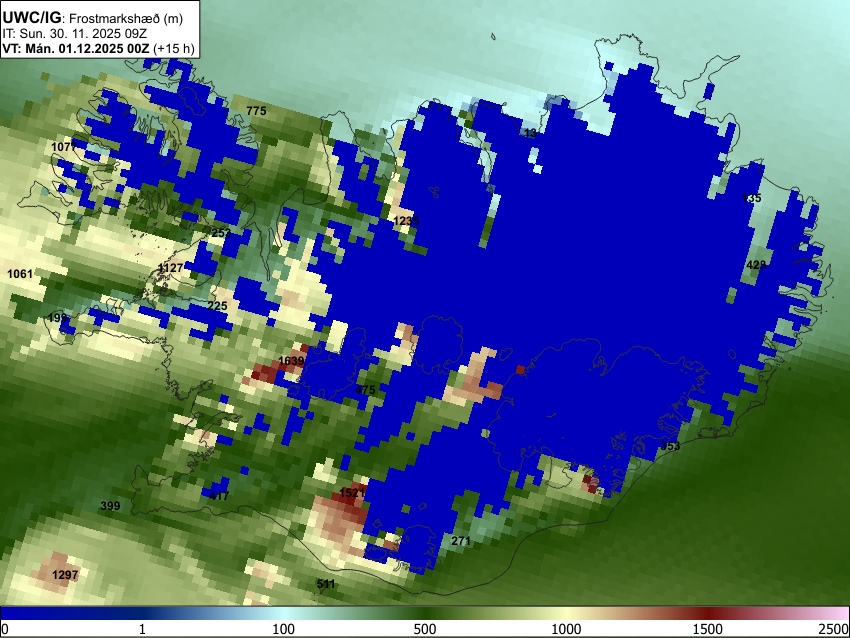
Task: Click the 1 tick on the color scale
Action: 142,629
